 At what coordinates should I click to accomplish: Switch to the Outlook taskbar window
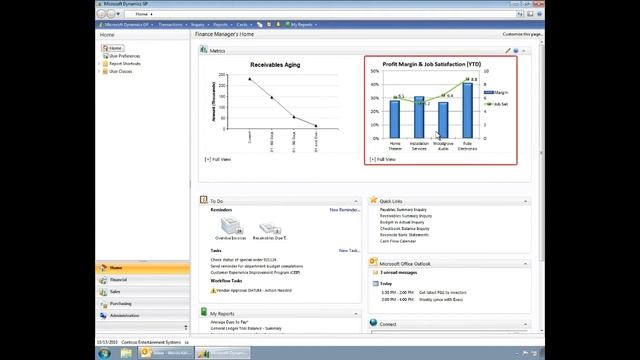point(165,353)
